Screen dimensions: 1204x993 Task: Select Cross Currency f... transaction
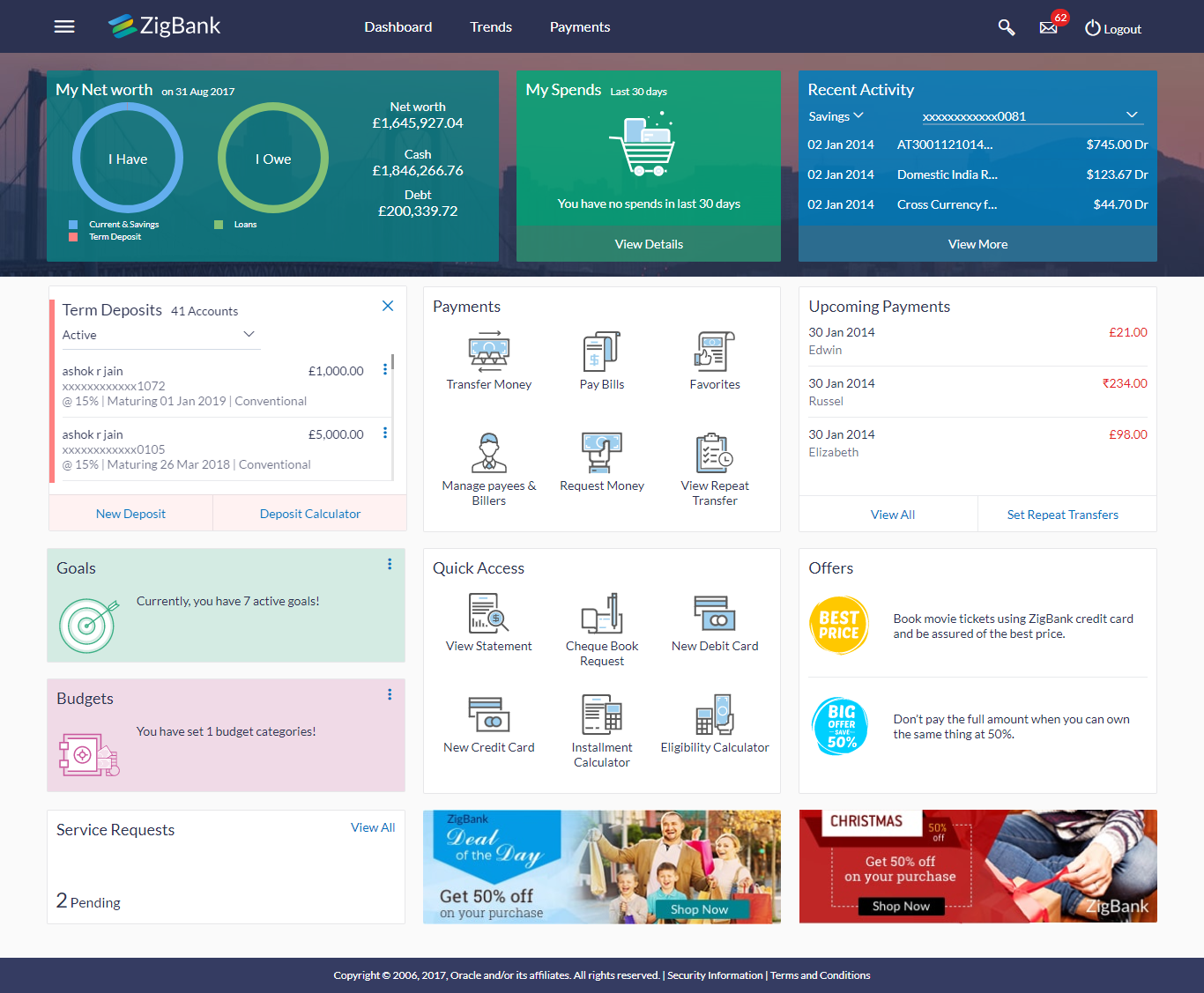[x=977, y=204]
